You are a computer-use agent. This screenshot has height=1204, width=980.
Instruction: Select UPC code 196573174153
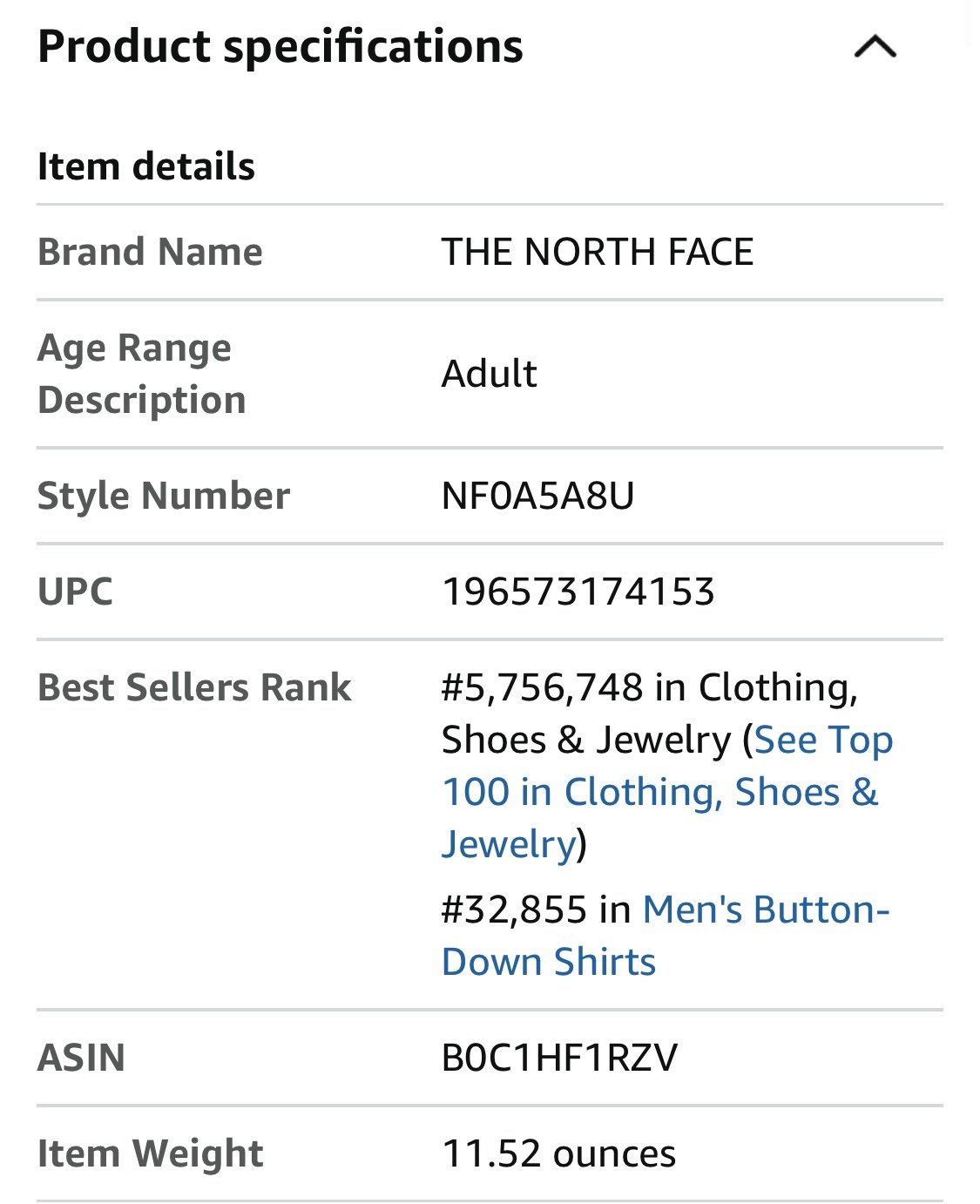pyautogui.click(x=578, y=592)
